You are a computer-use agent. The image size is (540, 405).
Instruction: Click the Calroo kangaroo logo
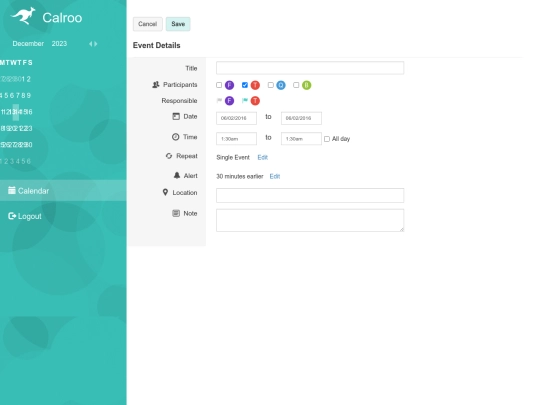(x=23, y=16)
